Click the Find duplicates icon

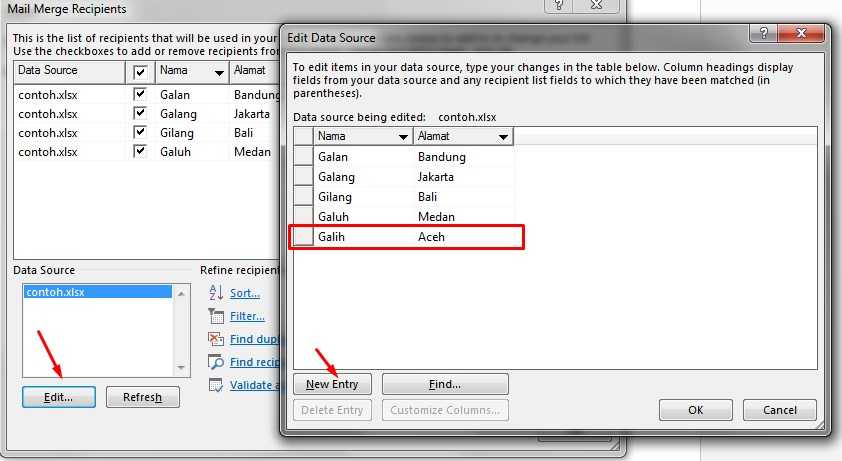[x=215, y=339]
